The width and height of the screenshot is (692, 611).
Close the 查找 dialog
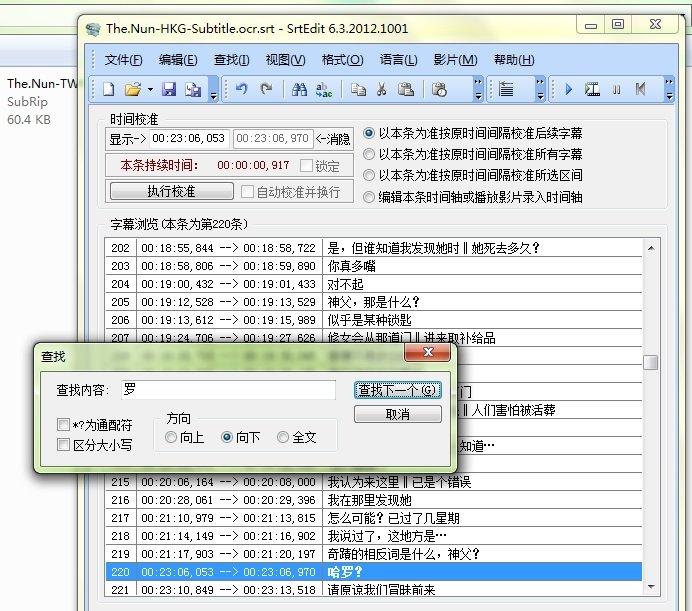pyautogui.click(x=428, y=352)
